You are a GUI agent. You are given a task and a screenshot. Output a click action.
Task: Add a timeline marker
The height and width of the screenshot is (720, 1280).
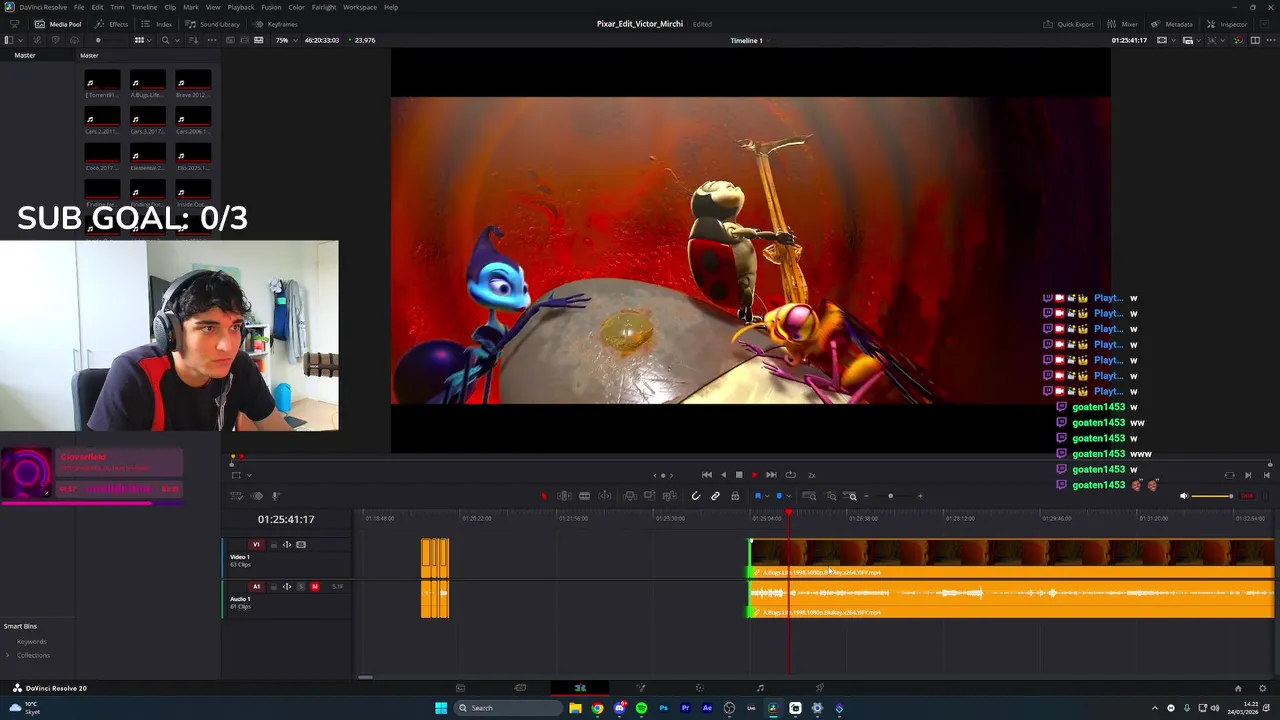pos(779,496)
